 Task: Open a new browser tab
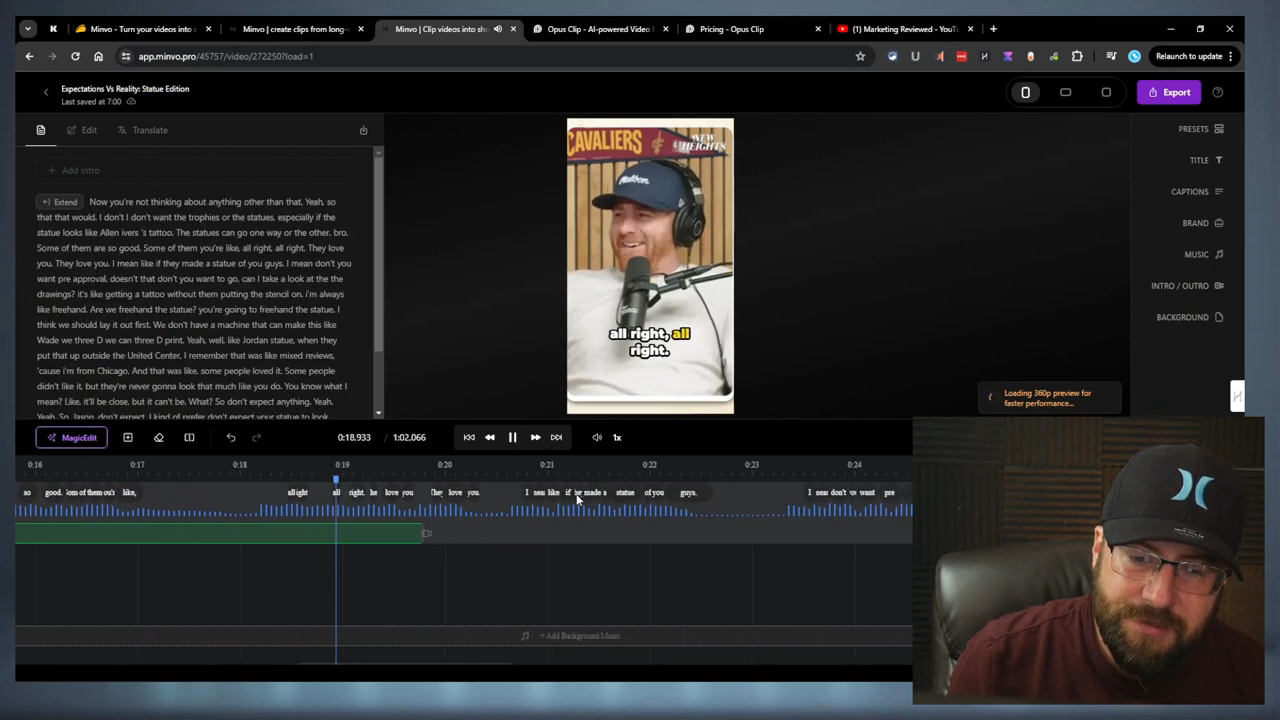[993, 29]
